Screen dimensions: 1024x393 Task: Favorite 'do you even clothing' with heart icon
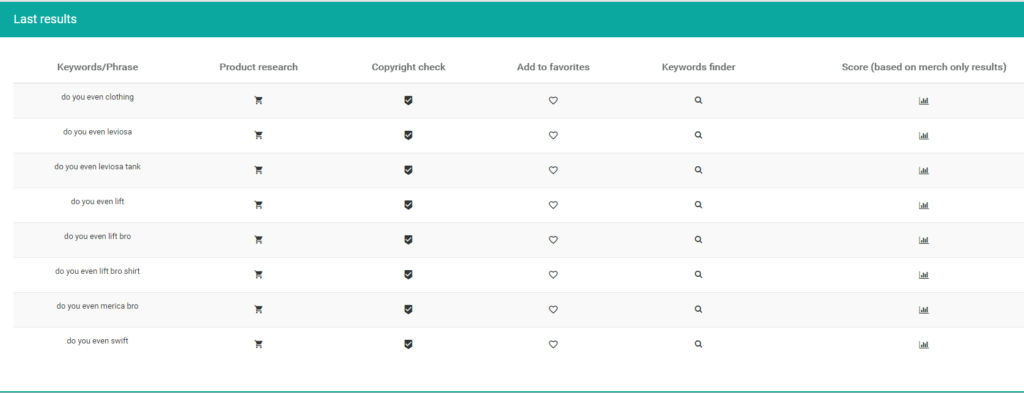(553, 101)
